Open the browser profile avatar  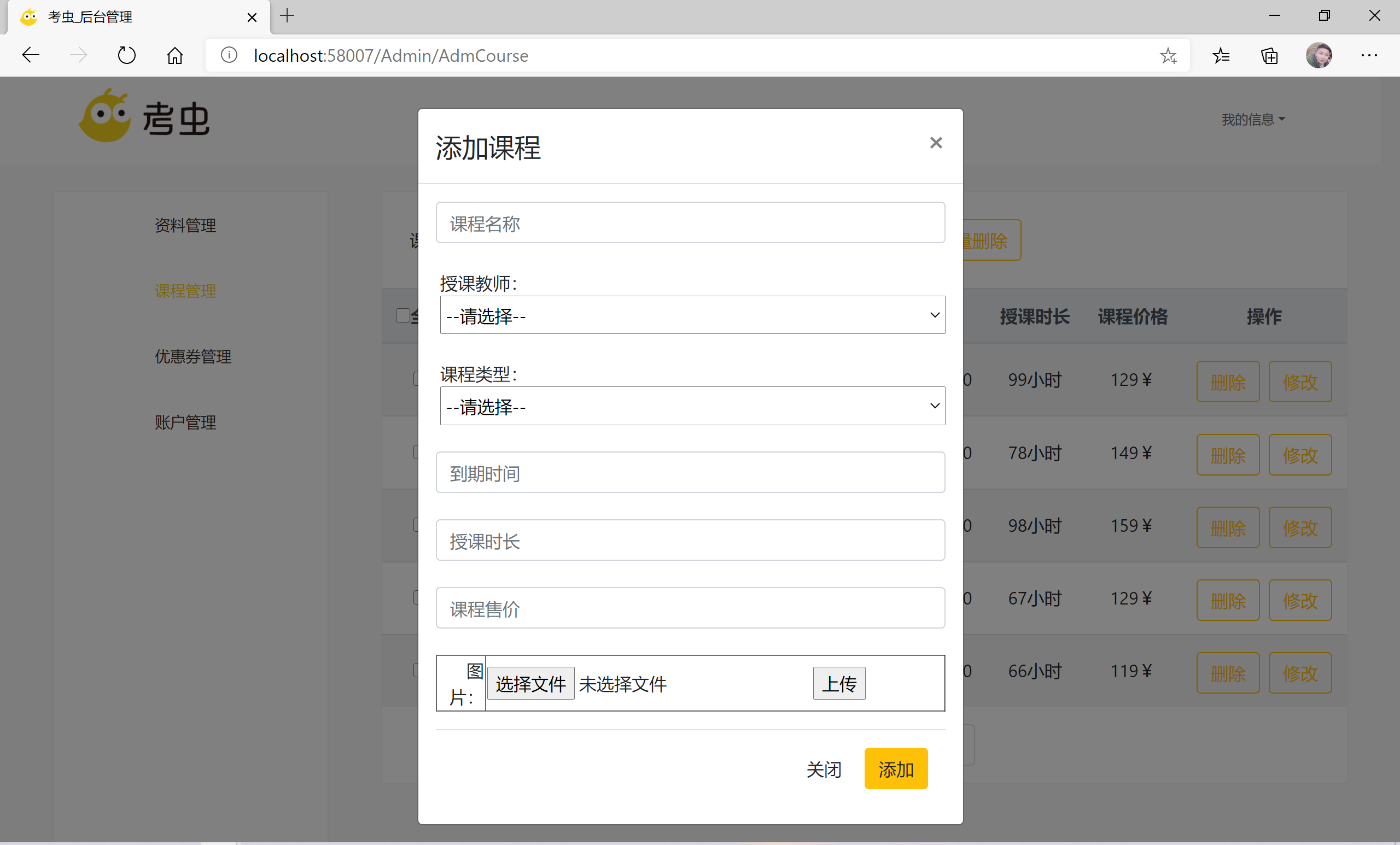(1318, 55)
